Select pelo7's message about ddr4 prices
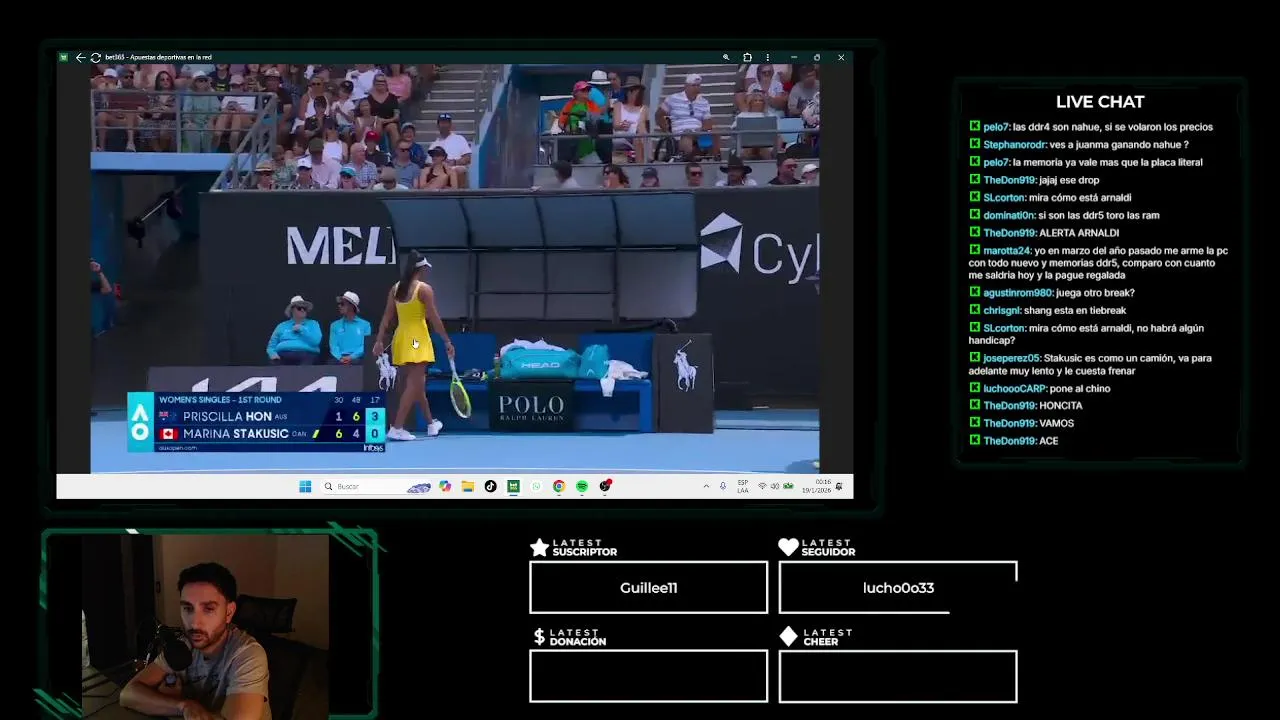This screenshot has width=1280, height=720. tap(1091, 127)
